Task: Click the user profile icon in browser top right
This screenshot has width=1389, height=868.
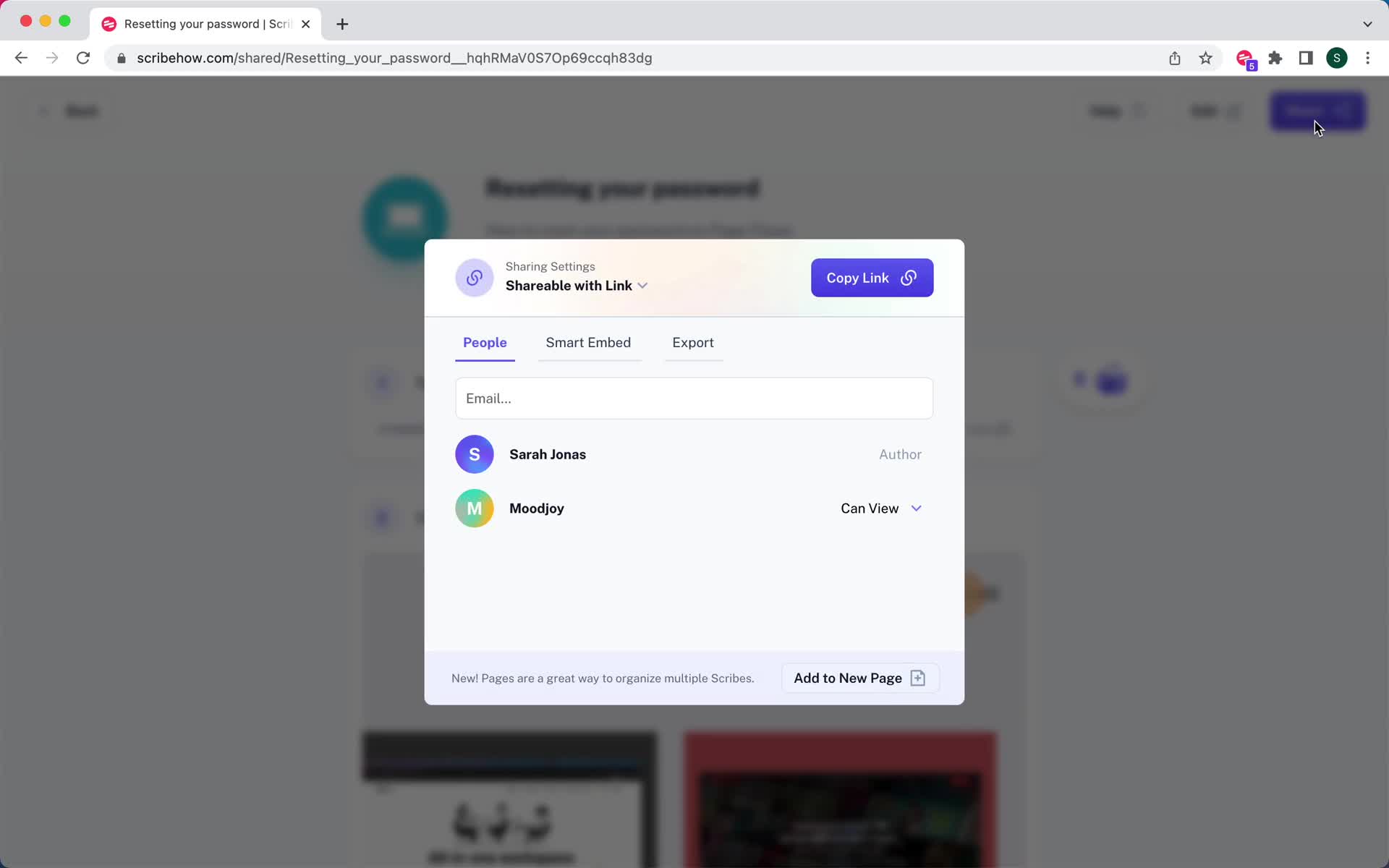Action: pos(1337,57)
